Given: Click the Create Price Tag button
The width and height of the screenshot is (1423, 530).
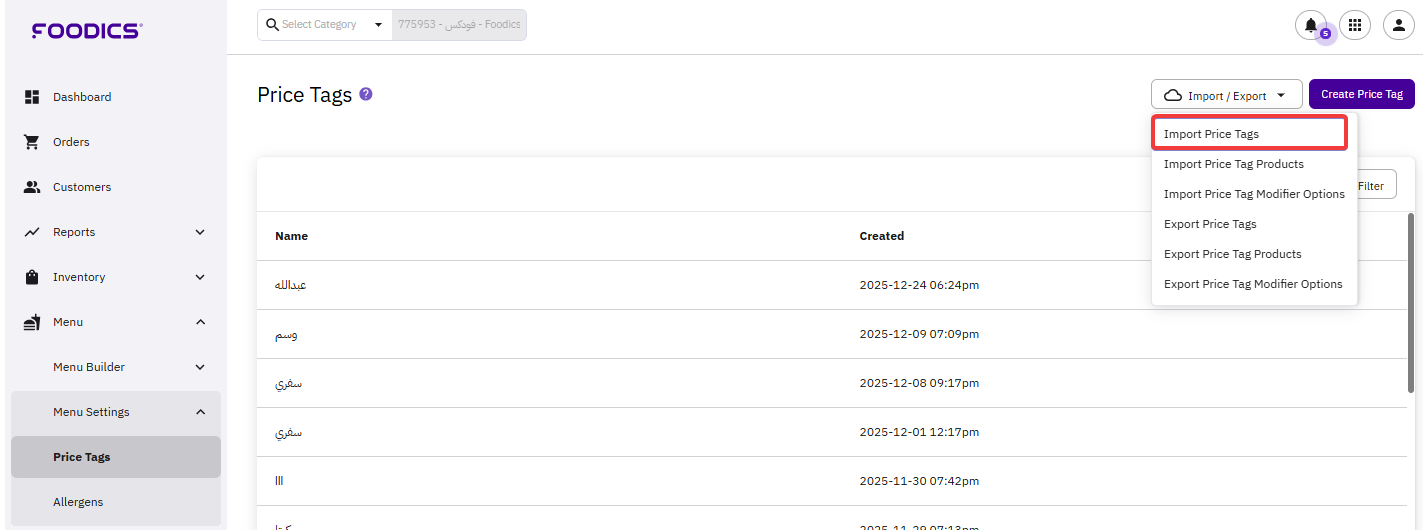Looking at the screenshot, I should click(x=1361, y=94).
